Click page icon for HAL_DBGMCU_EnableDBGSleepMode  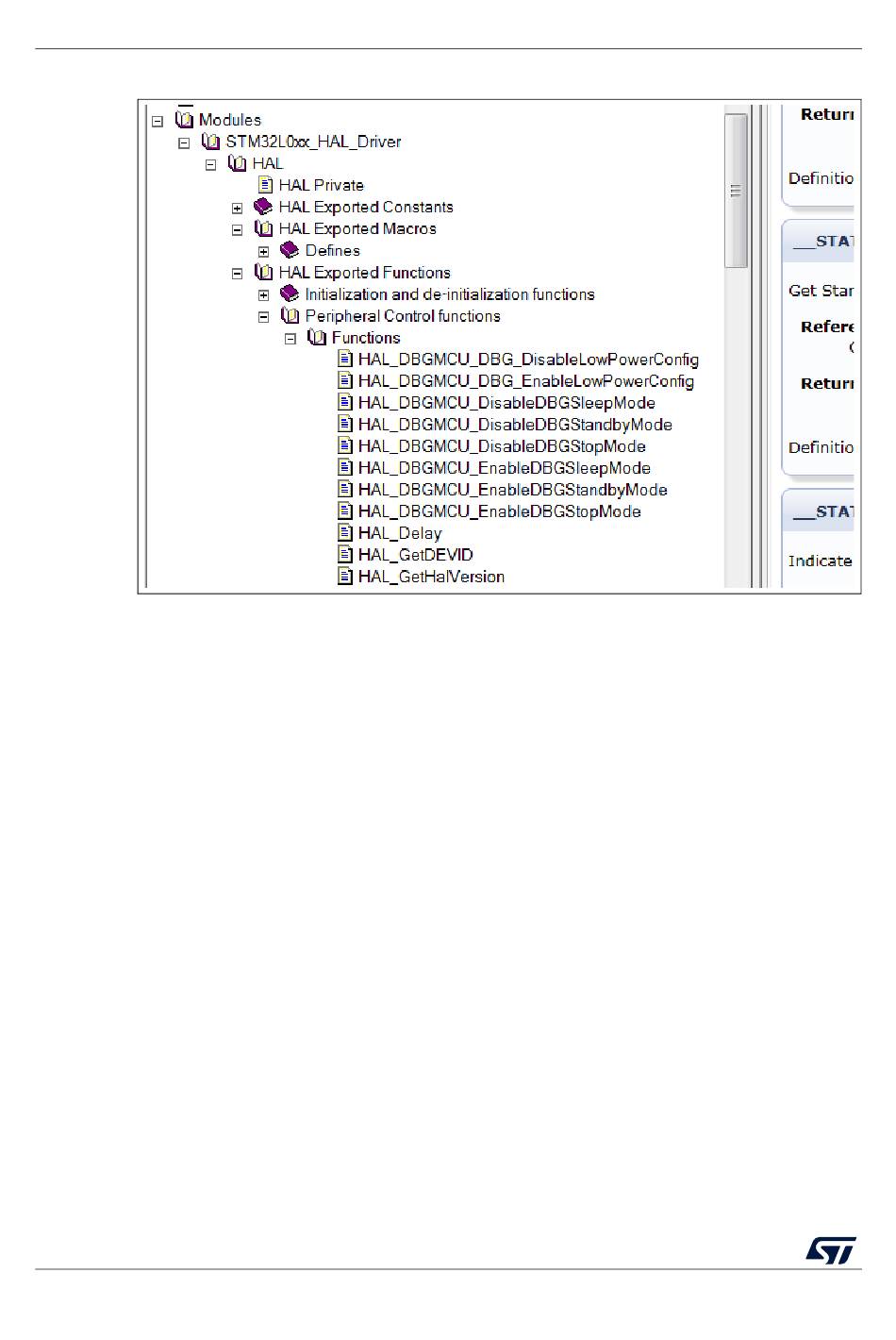click(345, 467)
